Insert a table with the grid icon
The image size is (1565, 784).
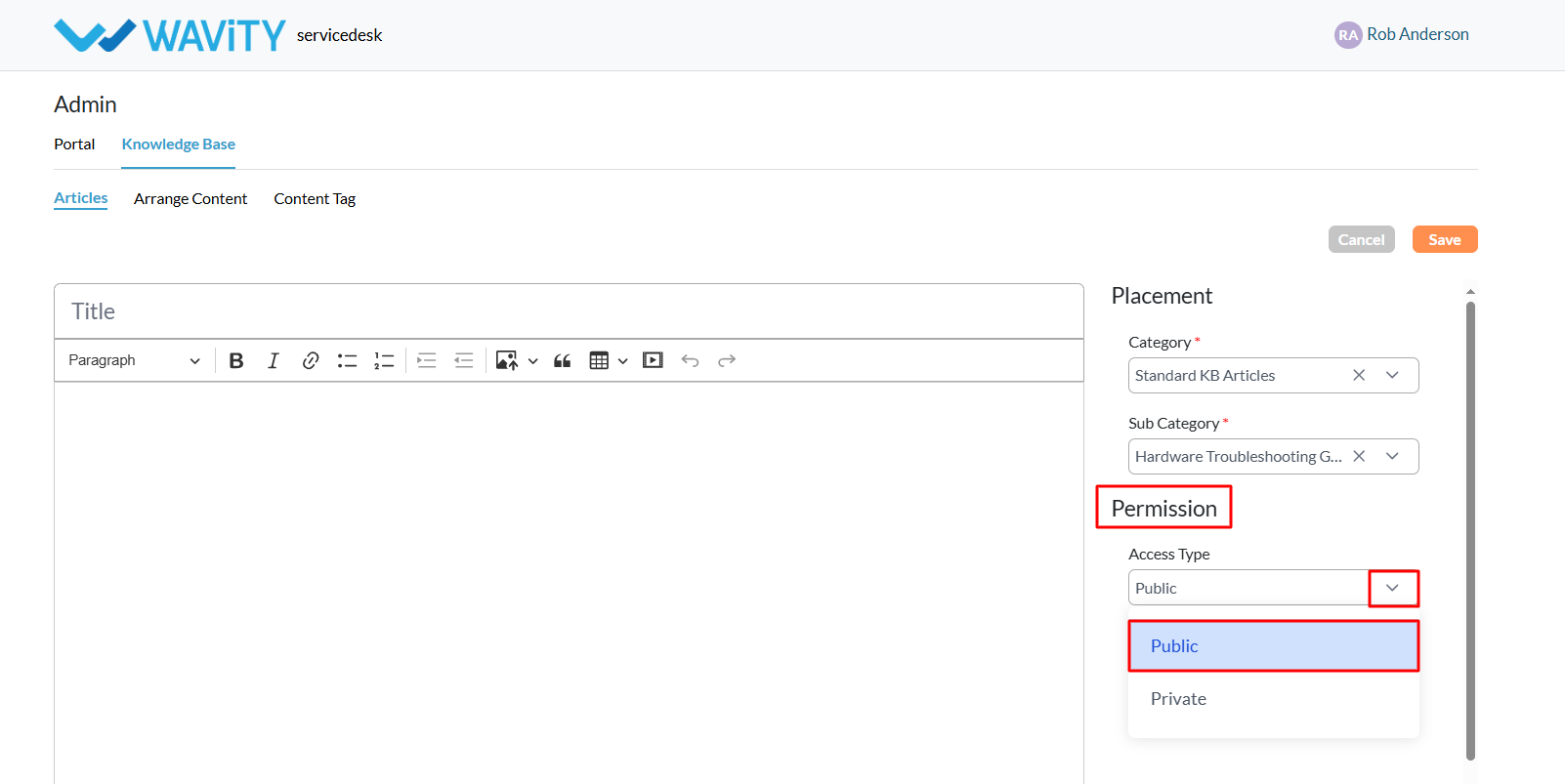click(599, 360)
